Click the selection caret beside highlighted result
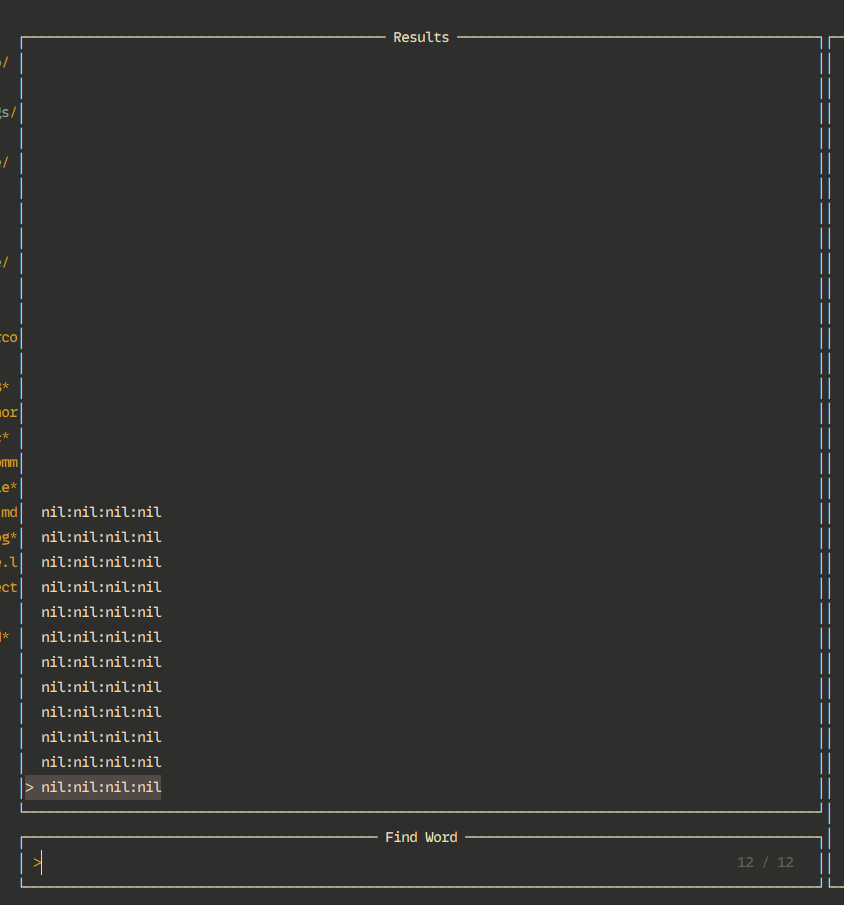 29,787
